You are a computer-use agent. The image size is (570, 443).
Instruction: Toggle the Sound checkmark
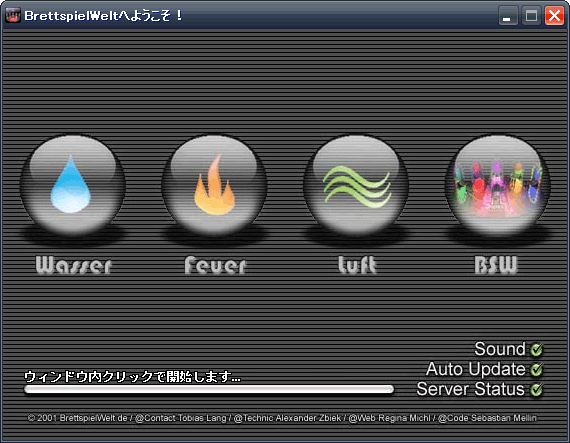point(536,350)
